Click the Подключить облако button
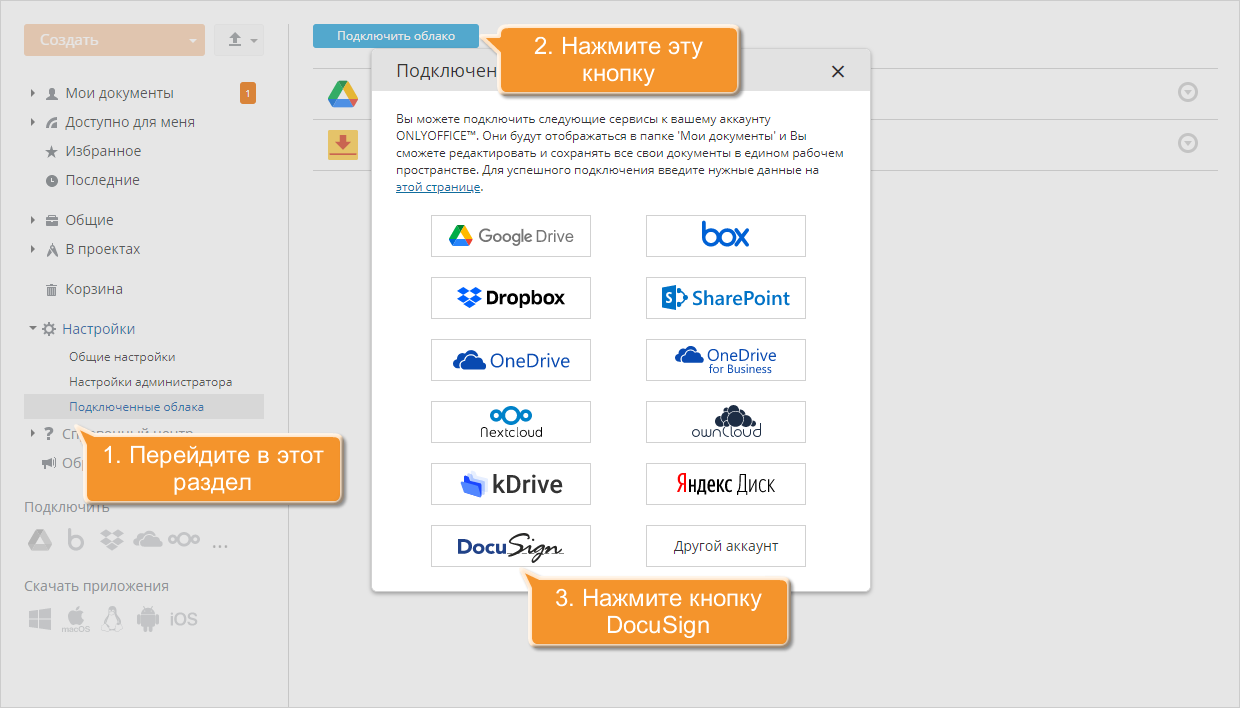This screenshot has width=1240, height=708. click(x=396, y=36)
